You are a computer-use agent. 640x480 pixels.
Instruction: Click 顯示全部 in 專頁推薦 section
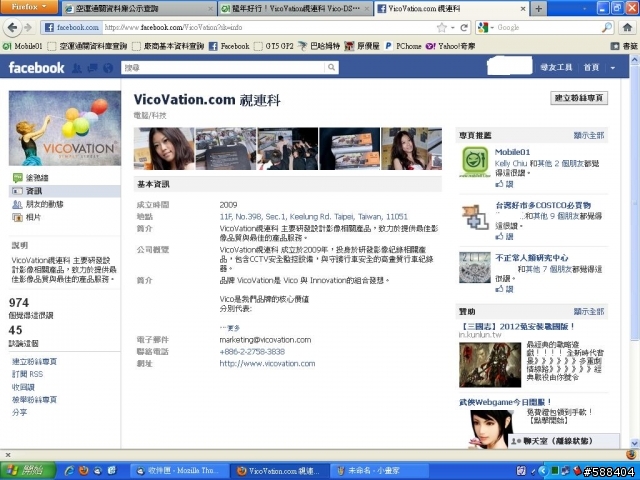(589, 135)
